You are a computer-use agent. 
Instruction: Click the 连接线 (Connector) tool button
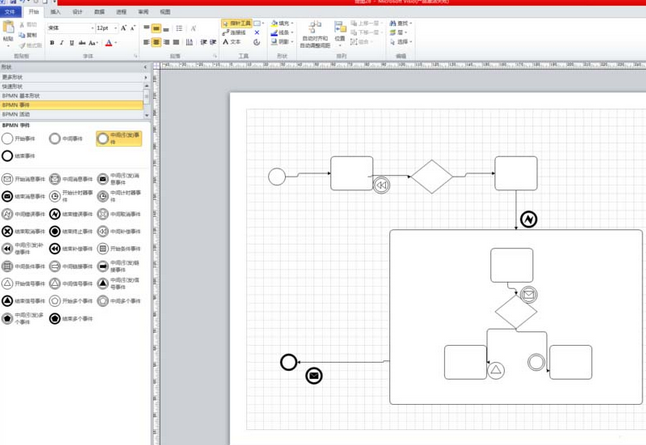click(x=236, y=33)
